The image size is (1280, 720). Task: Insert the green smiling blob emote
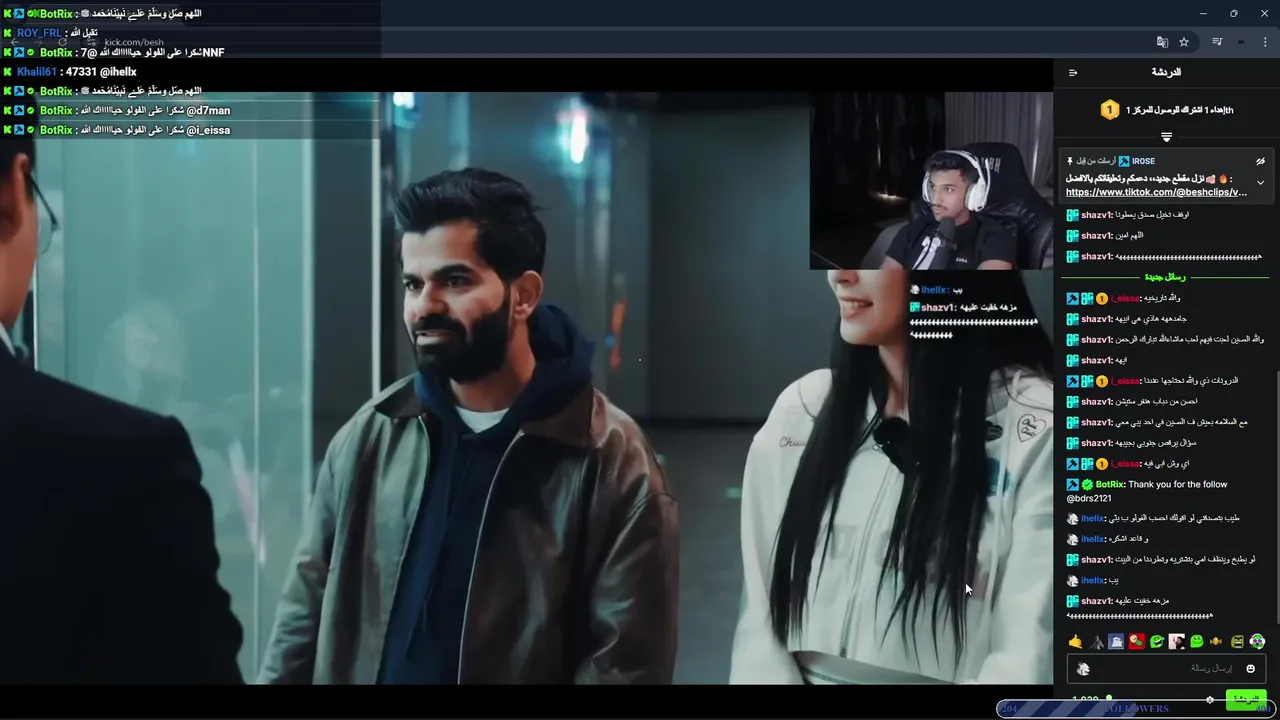pyautogui.click(x=1196, y=641)
